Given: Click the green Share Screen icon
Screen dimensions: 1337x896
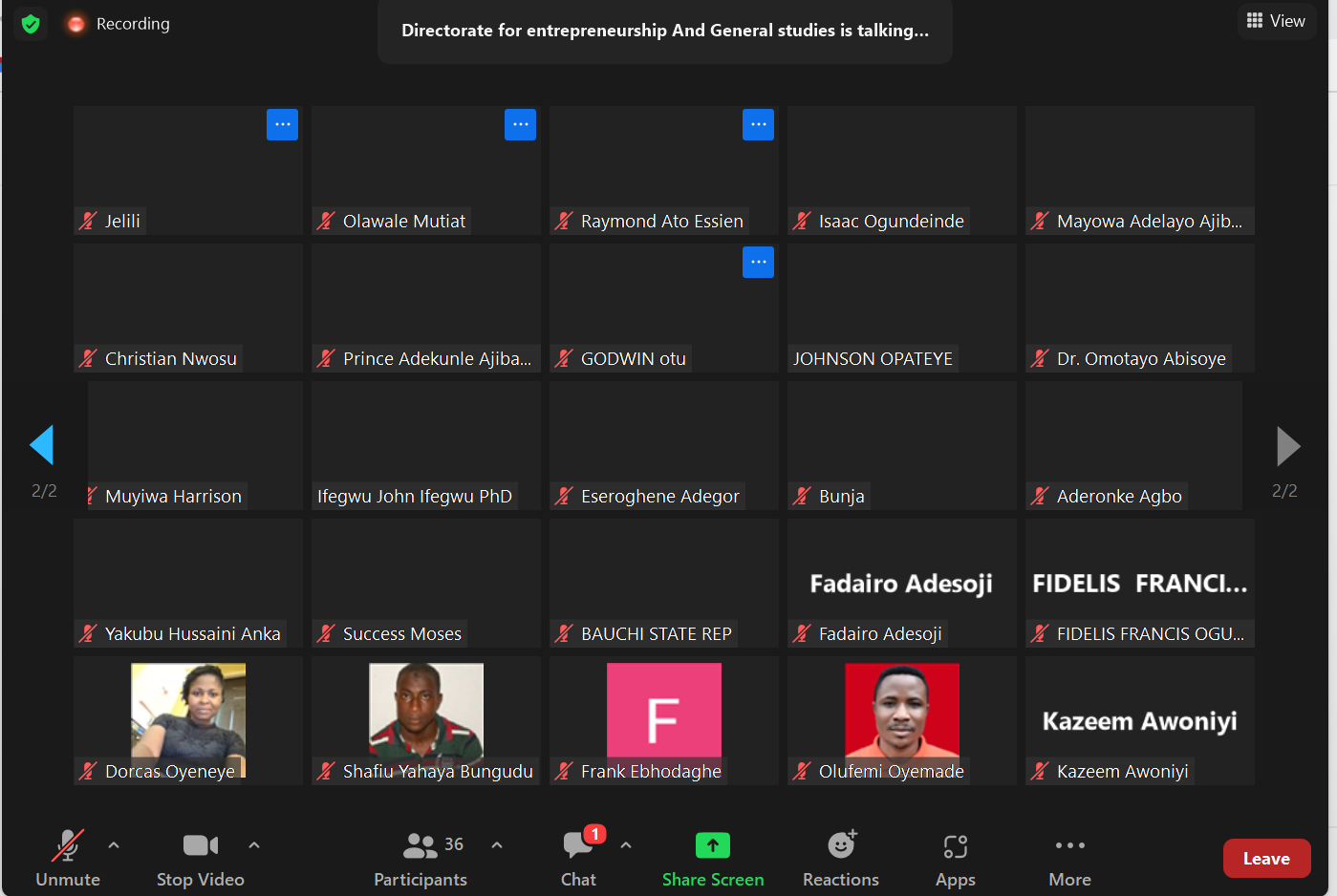Looking at the screenshot, I should click(x=713, y=845).
